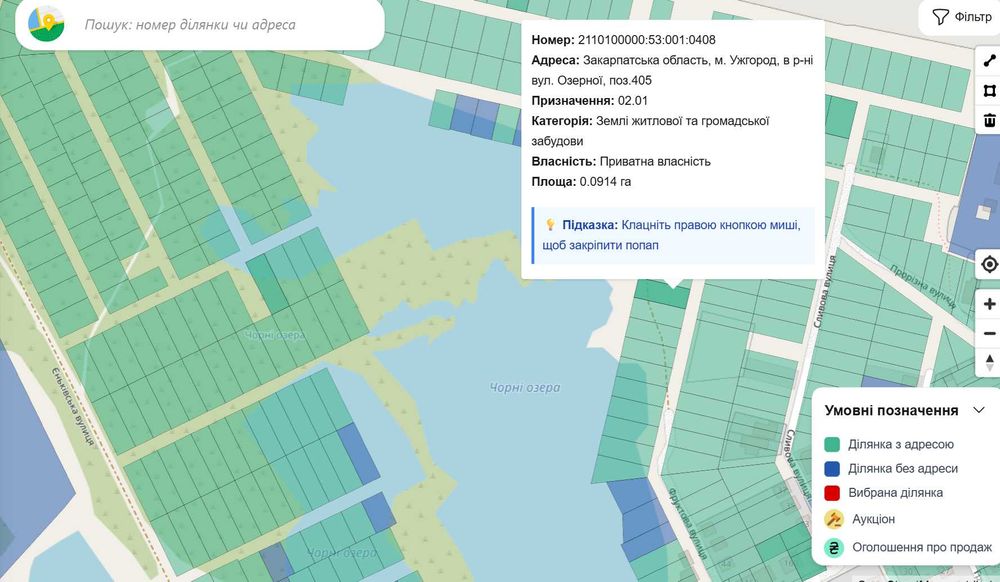Viewport: 1000px width, 582px height.
Task: Click the Оголошення про продаж hryvnia icon
Action: tap(834, 548)
